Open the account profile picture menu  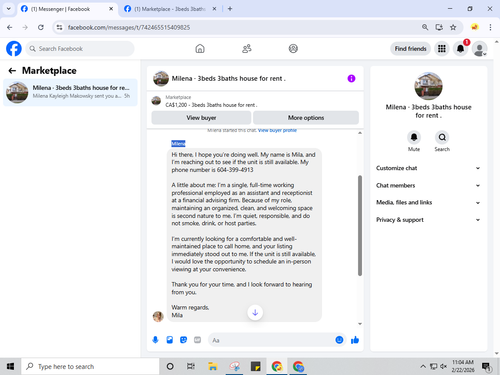click(480, 49)
